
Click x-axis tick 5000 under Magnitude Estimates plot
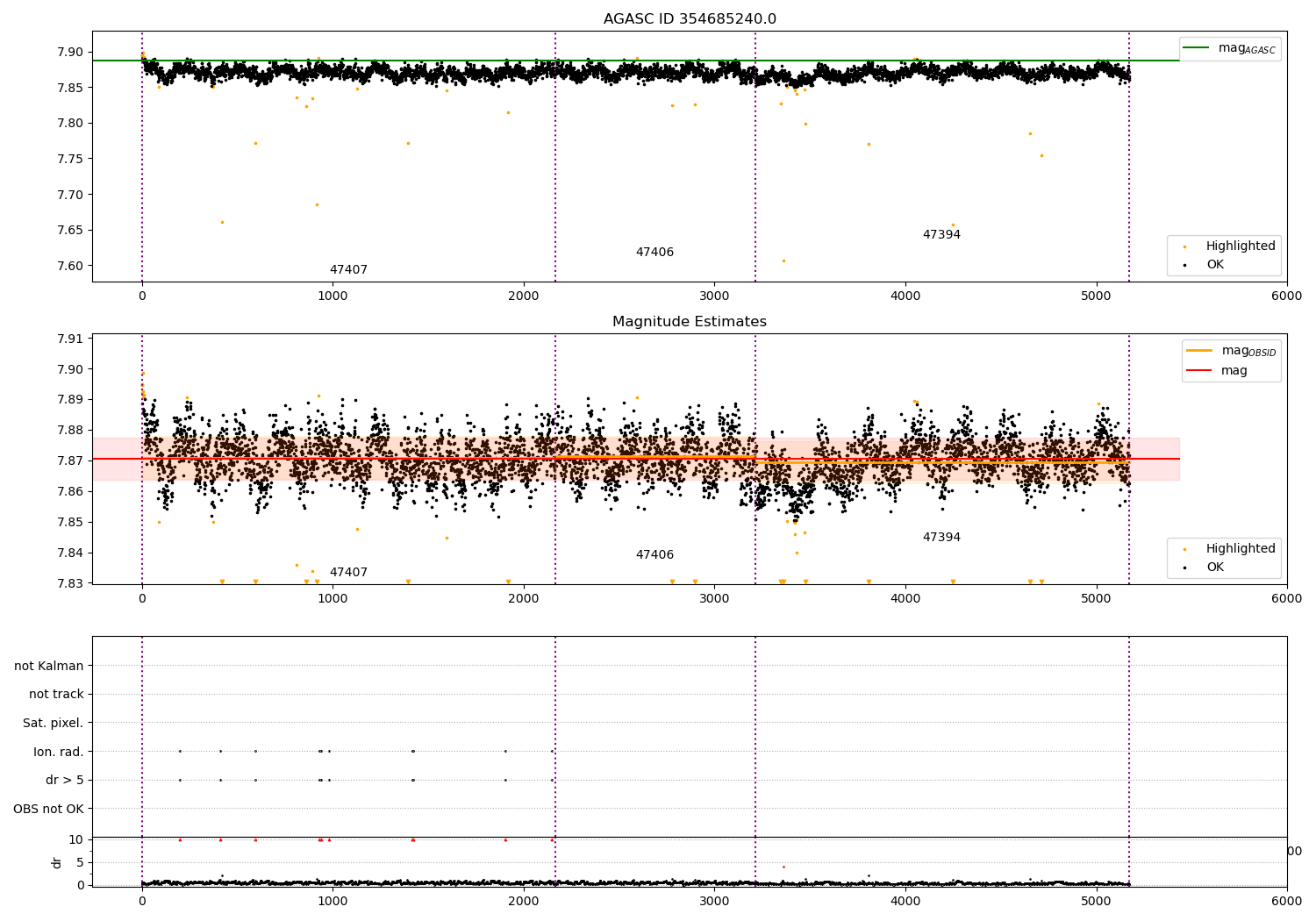coord(1097,599)
